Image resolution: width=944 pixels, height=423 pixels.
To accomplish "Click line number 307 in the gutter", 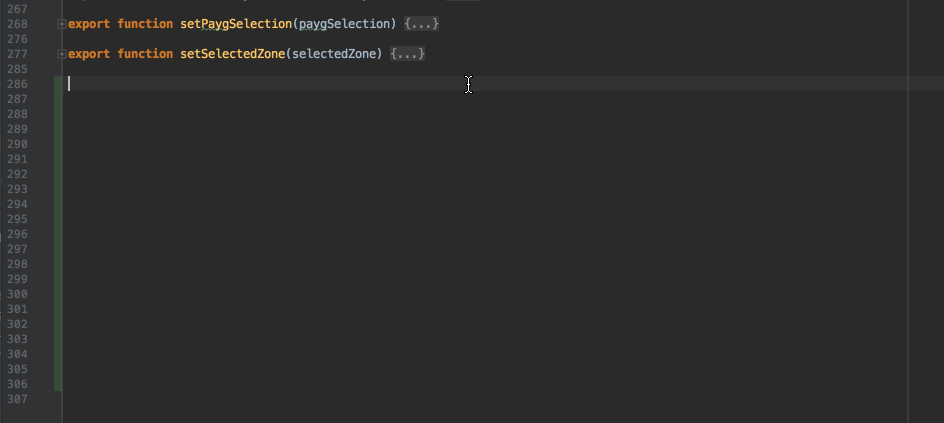I will coord(17,400).
